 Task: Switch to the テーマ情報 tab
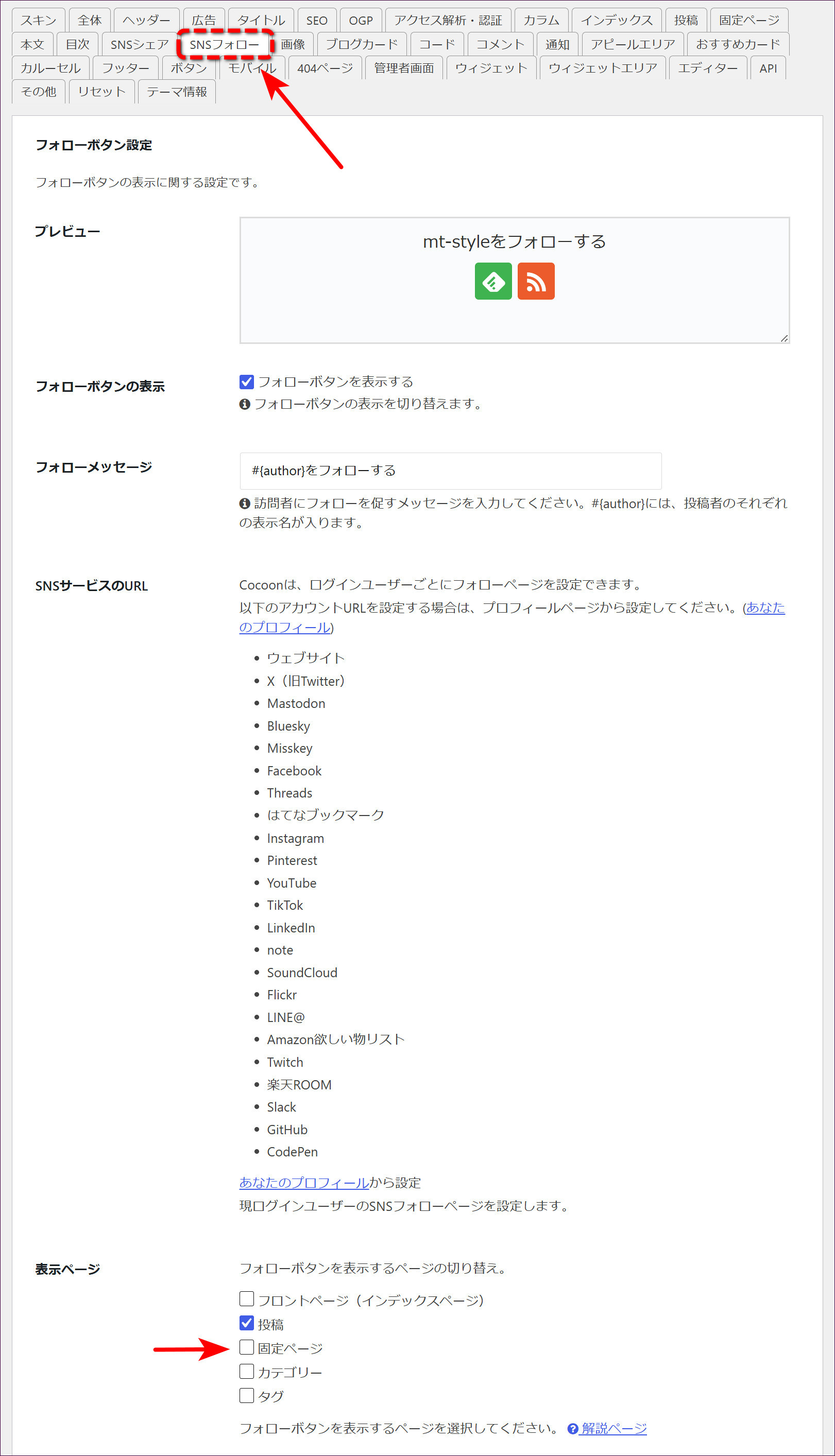[x=177, y=92]
